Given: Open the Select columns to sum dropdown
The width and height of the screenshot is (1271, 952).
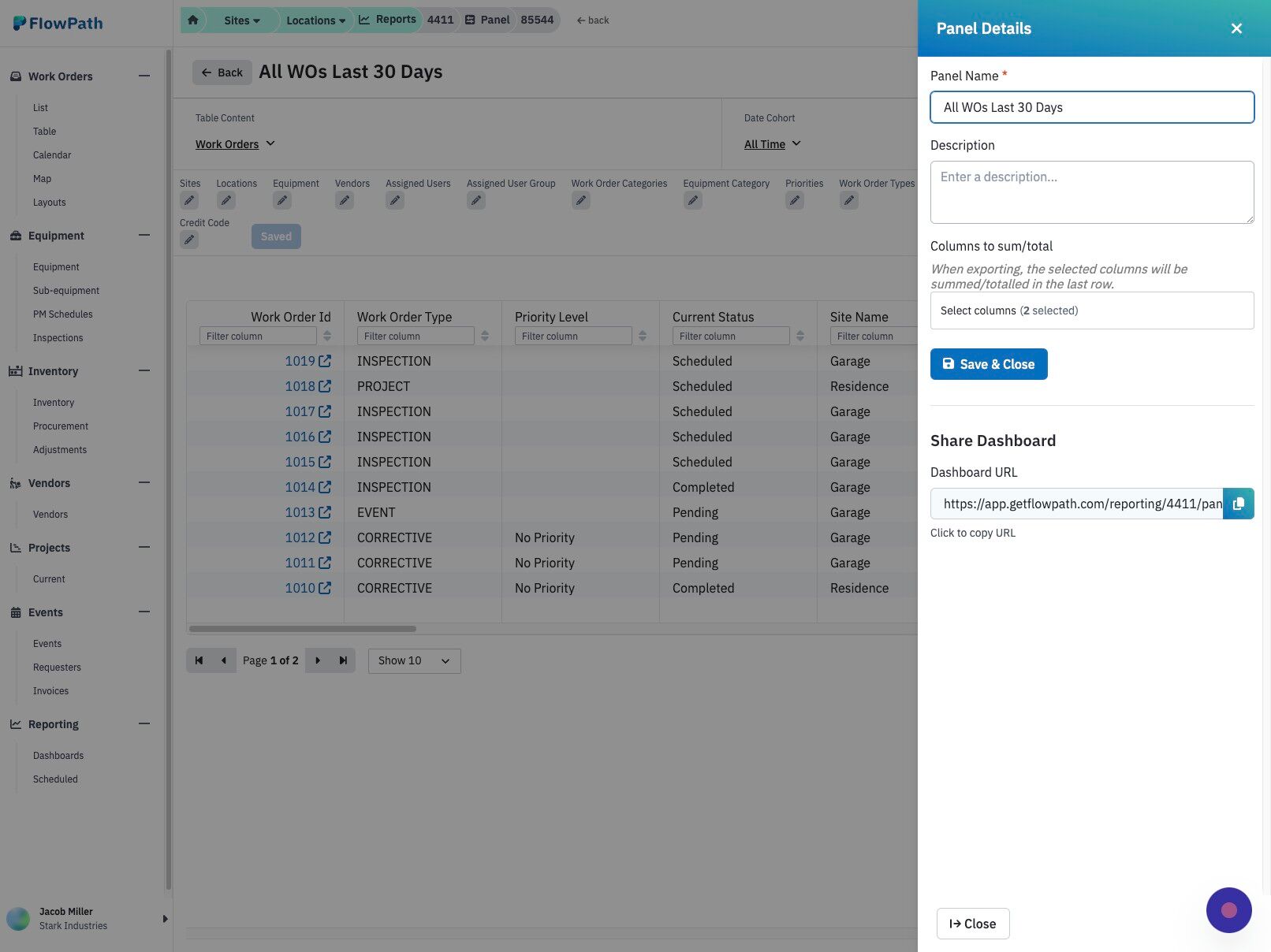Looking at the screenshot, I should (x=1092, y=311).
